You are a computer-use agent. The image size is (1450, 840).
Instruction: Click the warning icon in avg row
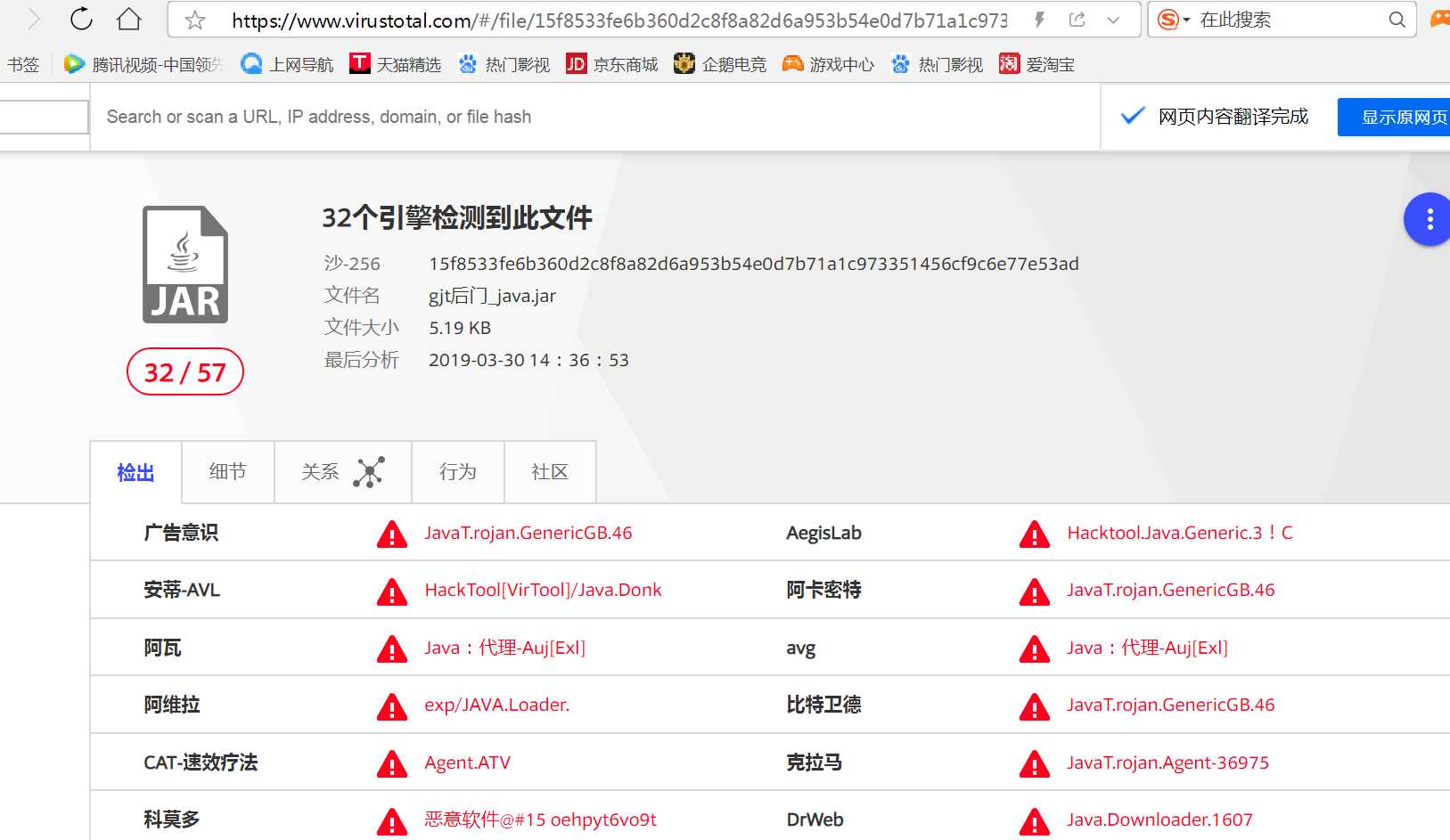coord(1035,648)
